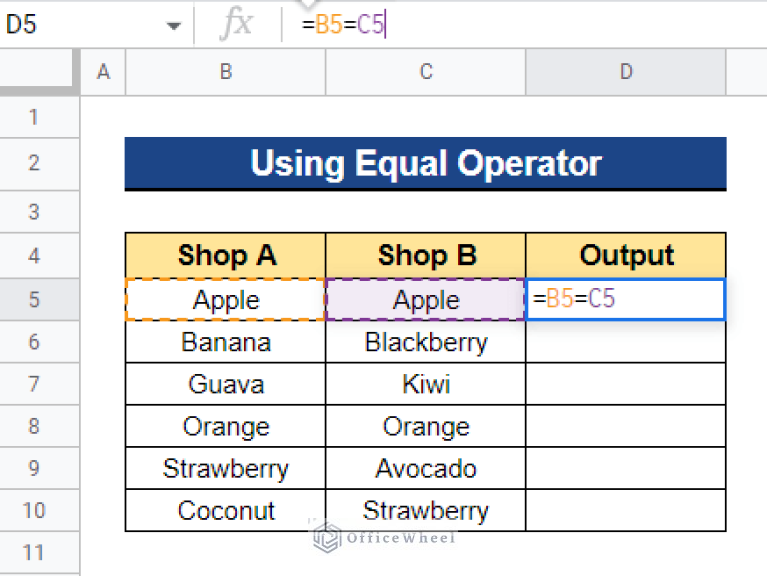Select empty Output cell in Avocado row
Screen dimensions: 767x576
pos(626,468)
